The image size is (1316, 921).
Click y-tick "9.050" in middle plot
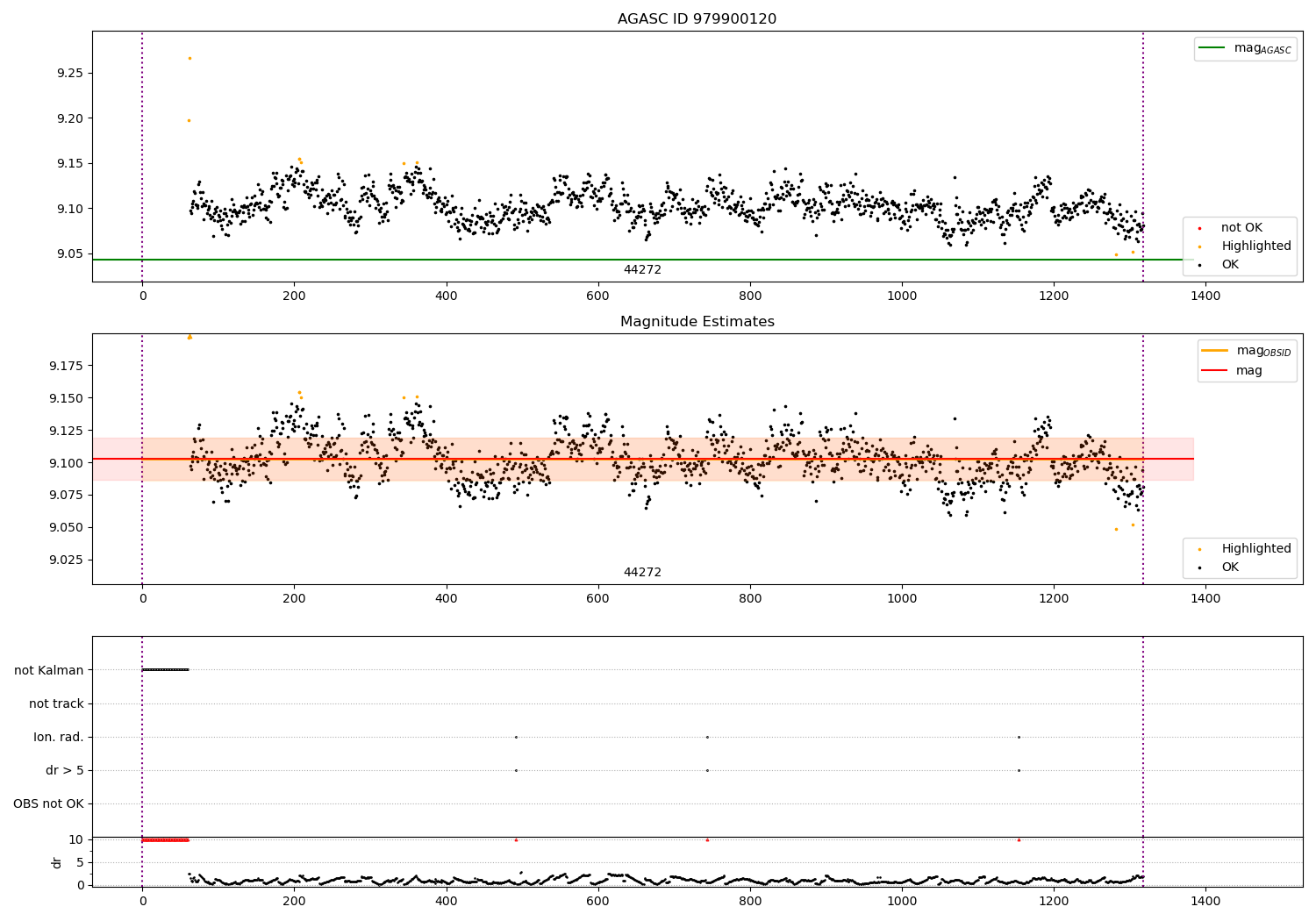coord(65,528)
